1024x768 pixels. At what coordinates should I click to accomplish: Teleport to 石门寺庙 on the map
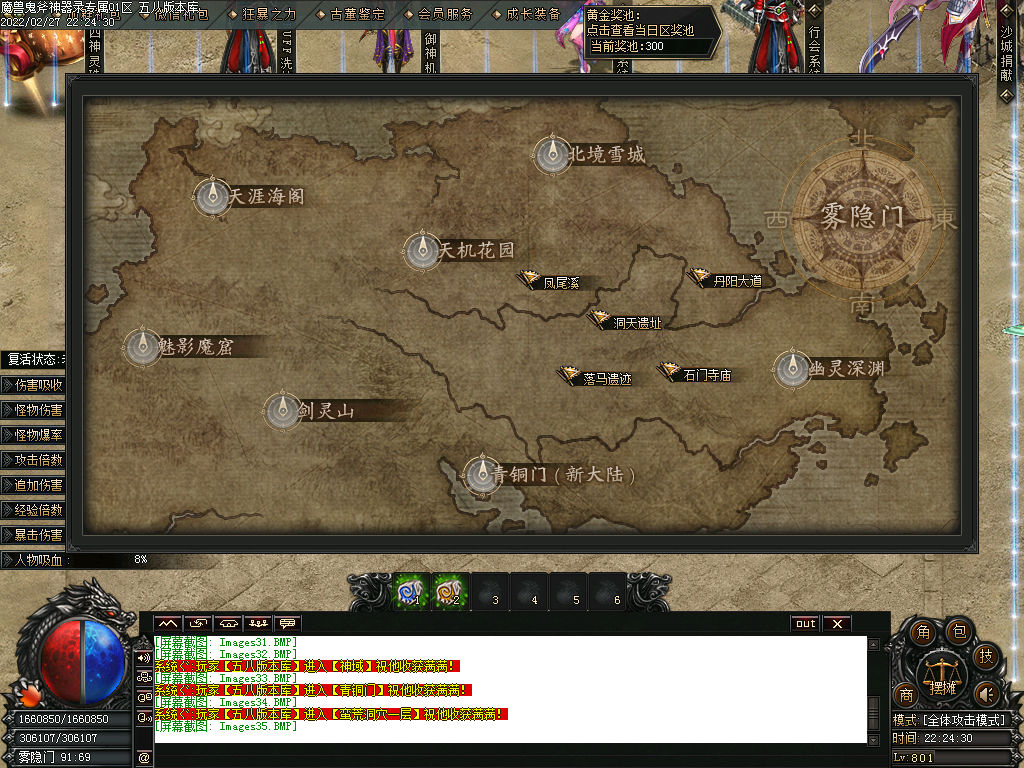[x=695, y=374]
